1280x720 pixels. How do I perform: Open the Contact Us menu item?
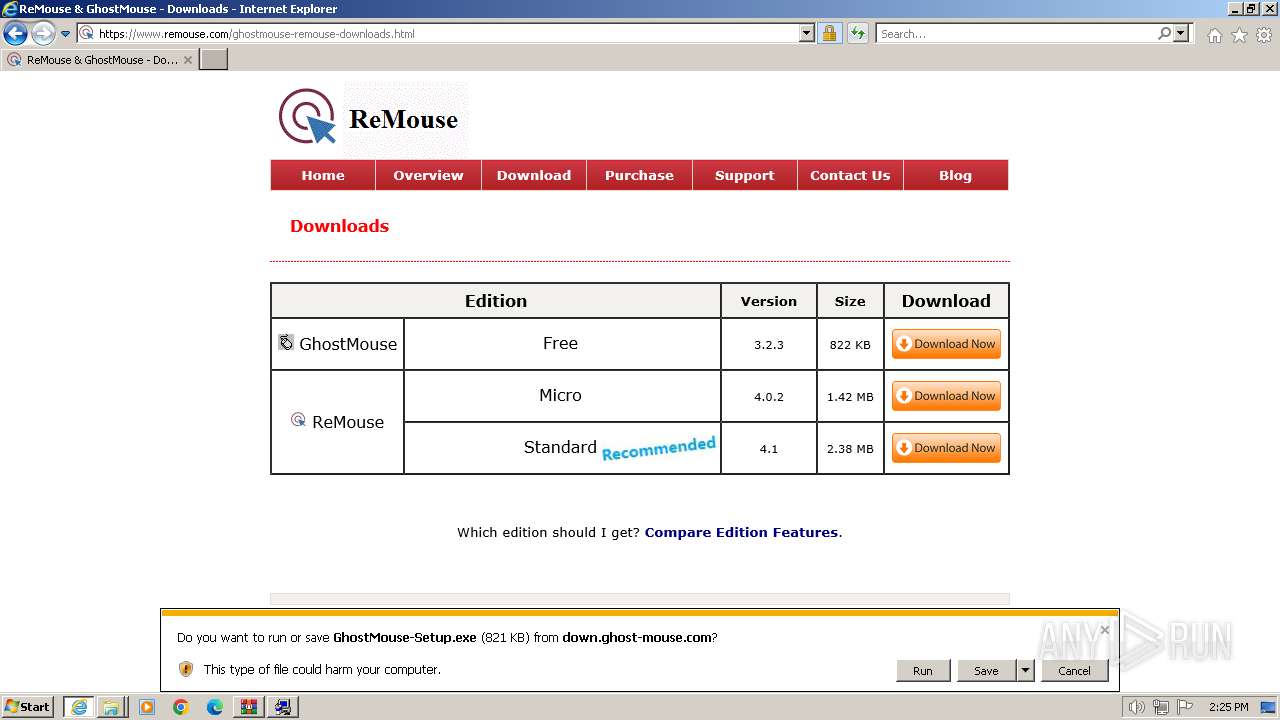[850, 175]
